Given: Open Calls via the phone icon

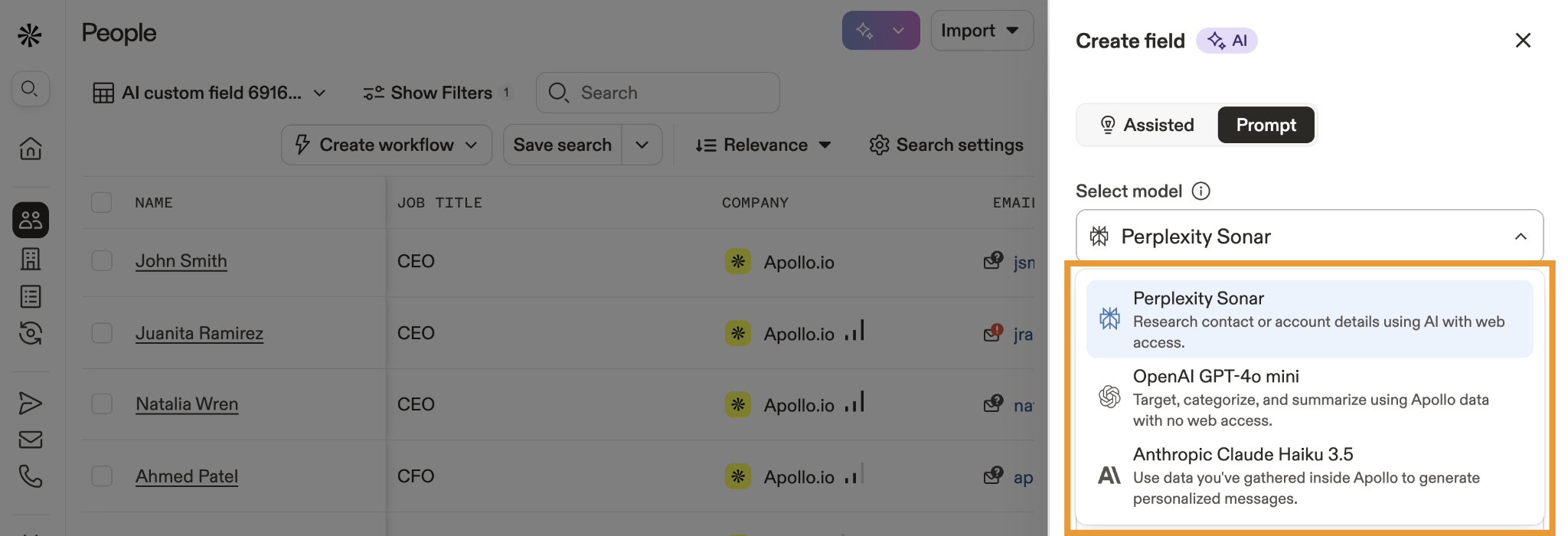Looking at the screenshot, I should tap(31, 476).
